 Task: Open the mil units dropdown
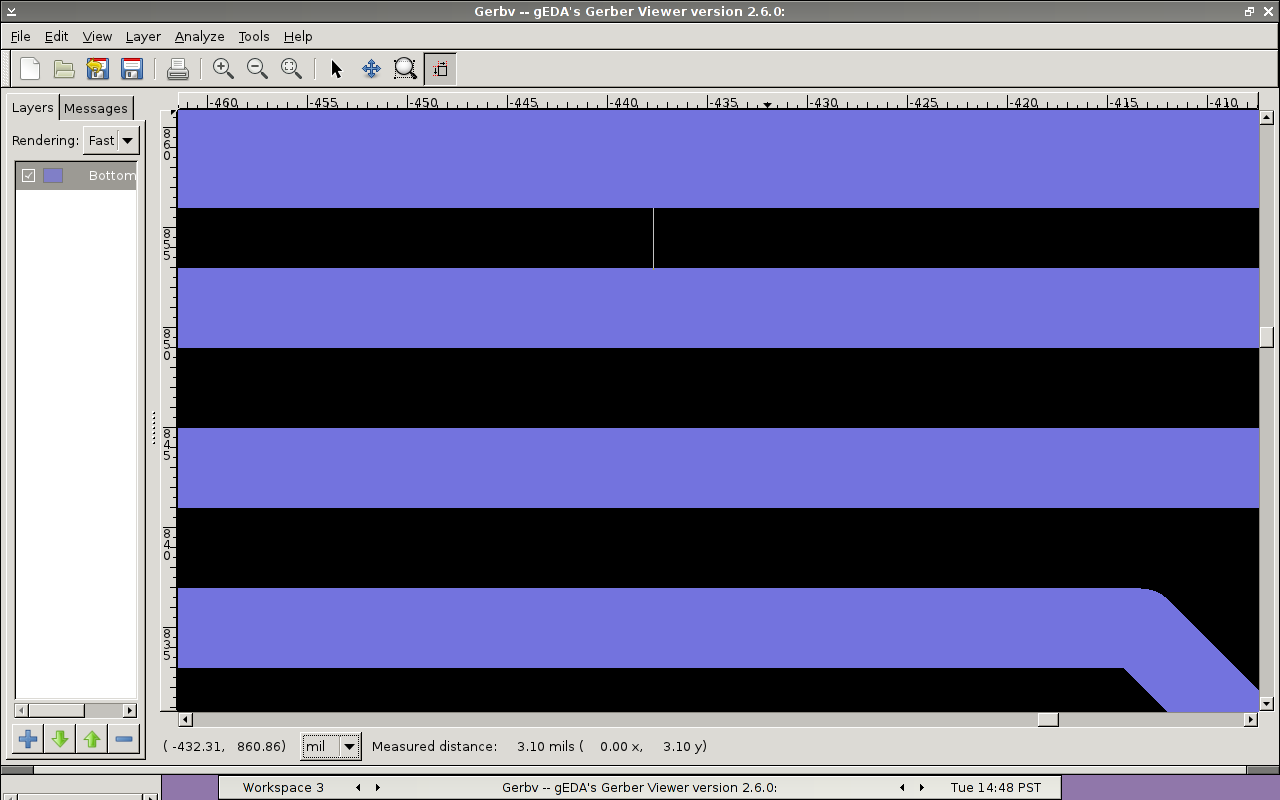tap(331, 747)
